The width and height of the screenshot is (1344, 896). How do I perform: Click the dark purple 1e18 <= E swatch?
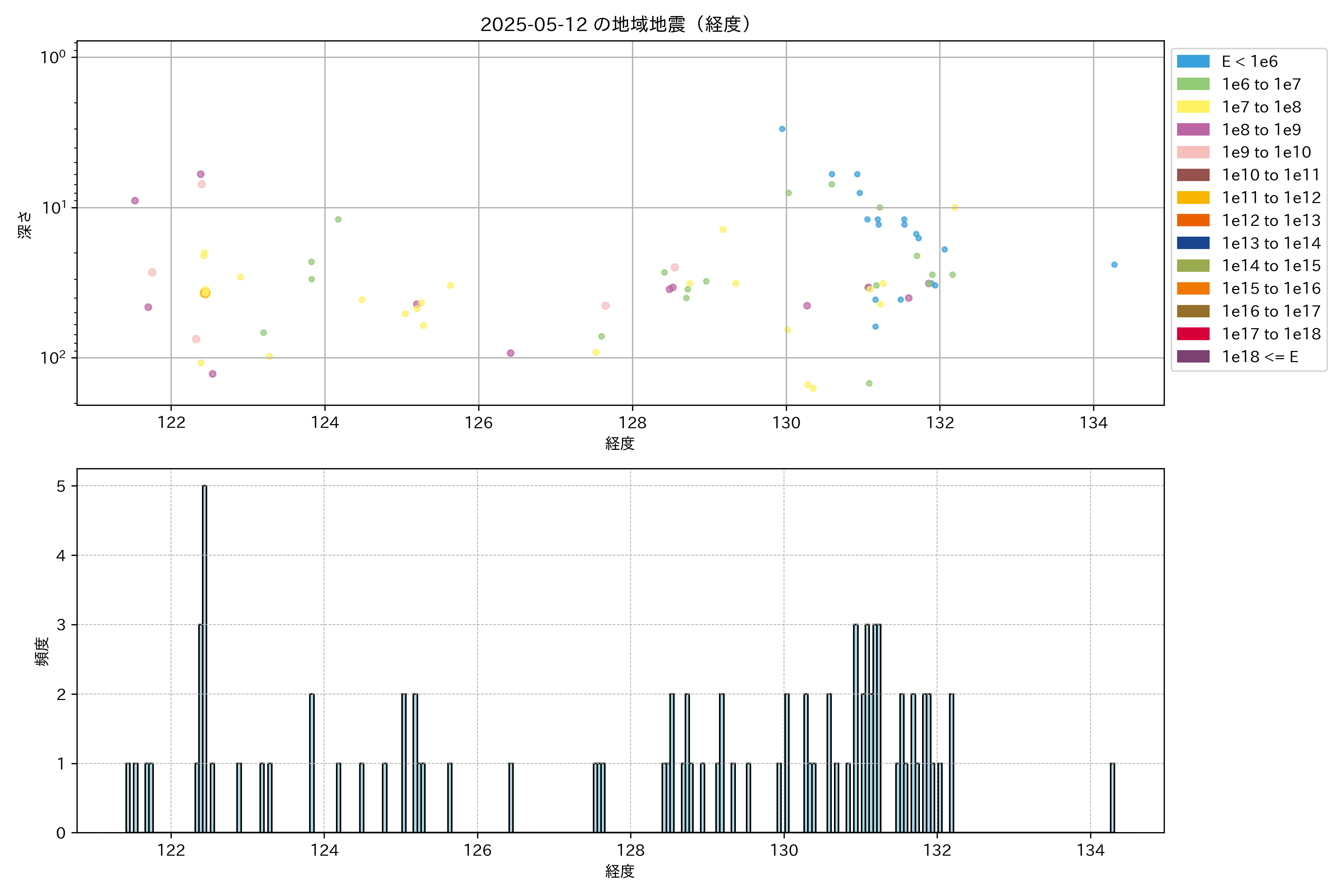[x=1192, y=357]
